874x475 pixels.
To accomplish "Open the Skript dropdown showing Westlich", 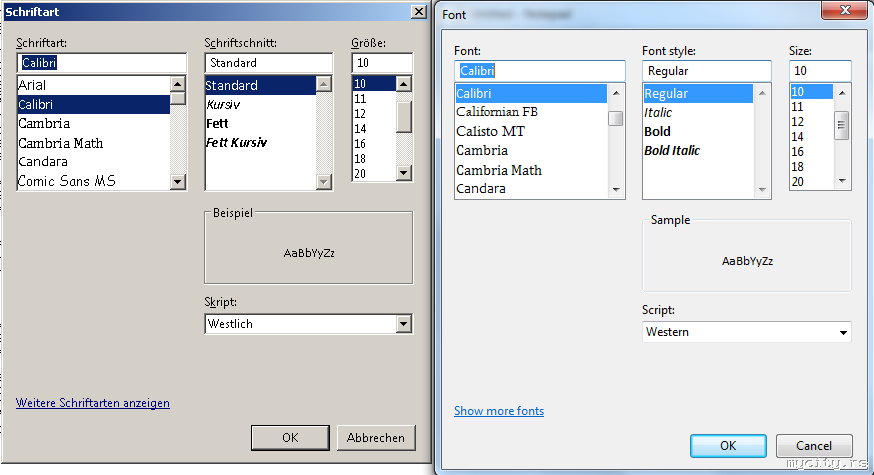I will (404, 324).
